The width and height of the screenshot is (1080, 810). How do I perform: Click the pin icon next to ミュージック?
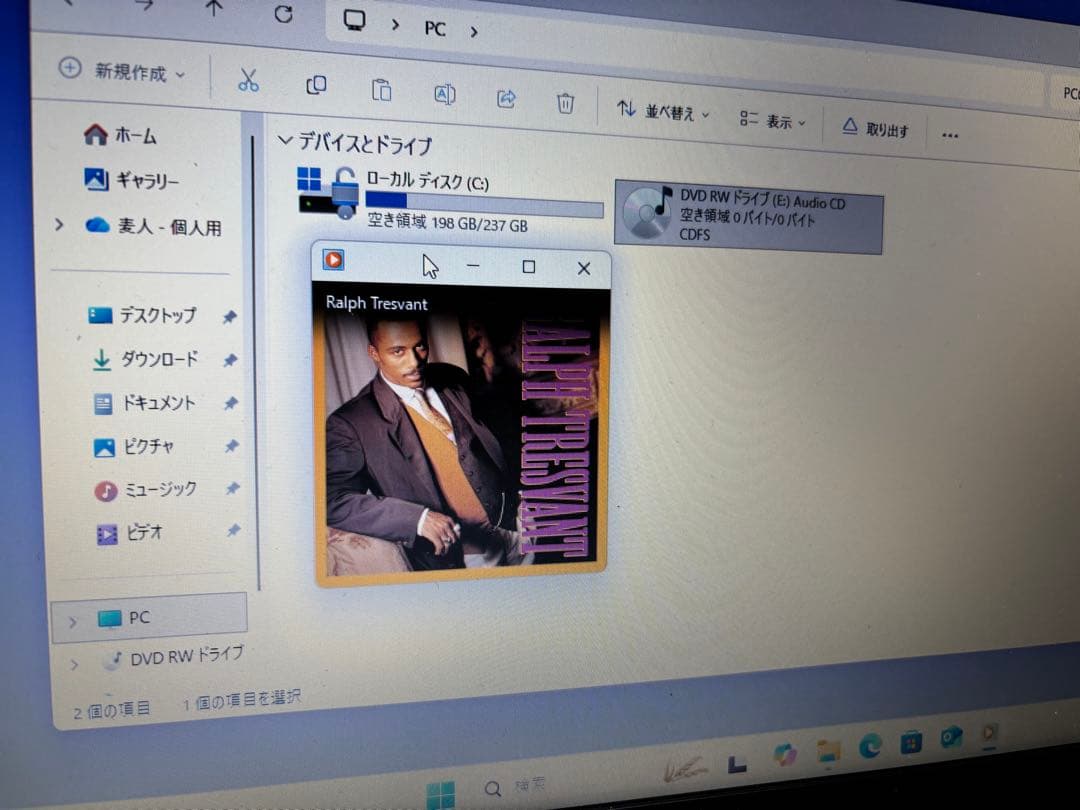pyautogui.click(x=232, y=488)
